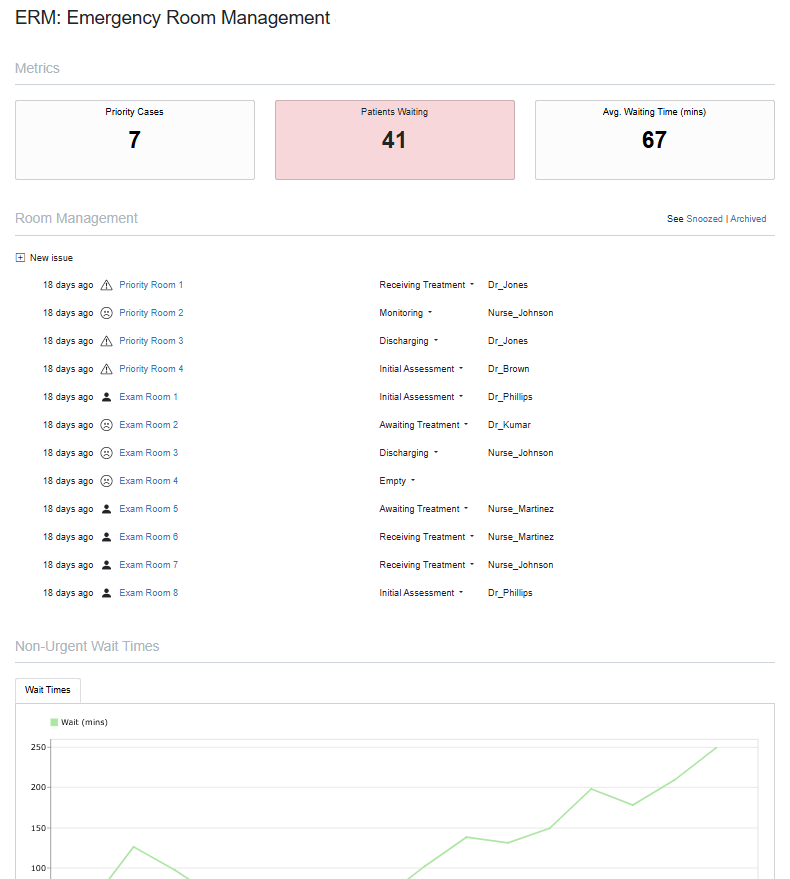Click the person icon beside Exam Room 8
Image resolution: width=790 pixels, height=879 pixels.
point(106,593)
